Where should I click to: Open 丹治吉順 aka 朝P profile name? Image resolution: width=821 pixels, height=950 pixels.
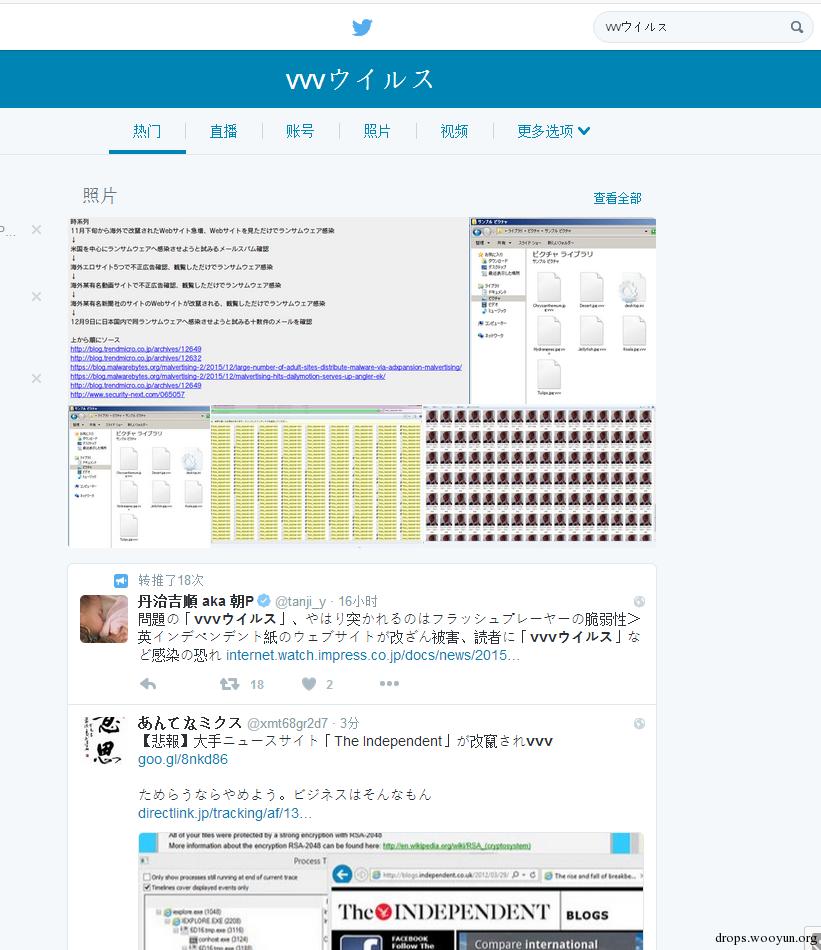(196, 601)
